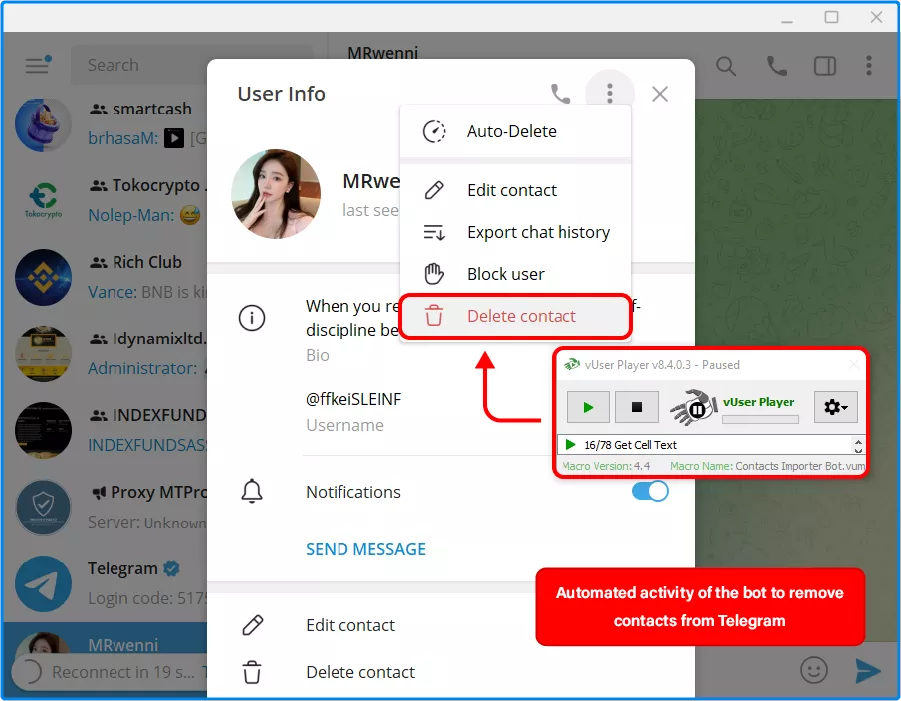This screenshot has width=901, height=701.
Task: Click Edit contact at dialog bottom
Action: pos(351,625)
